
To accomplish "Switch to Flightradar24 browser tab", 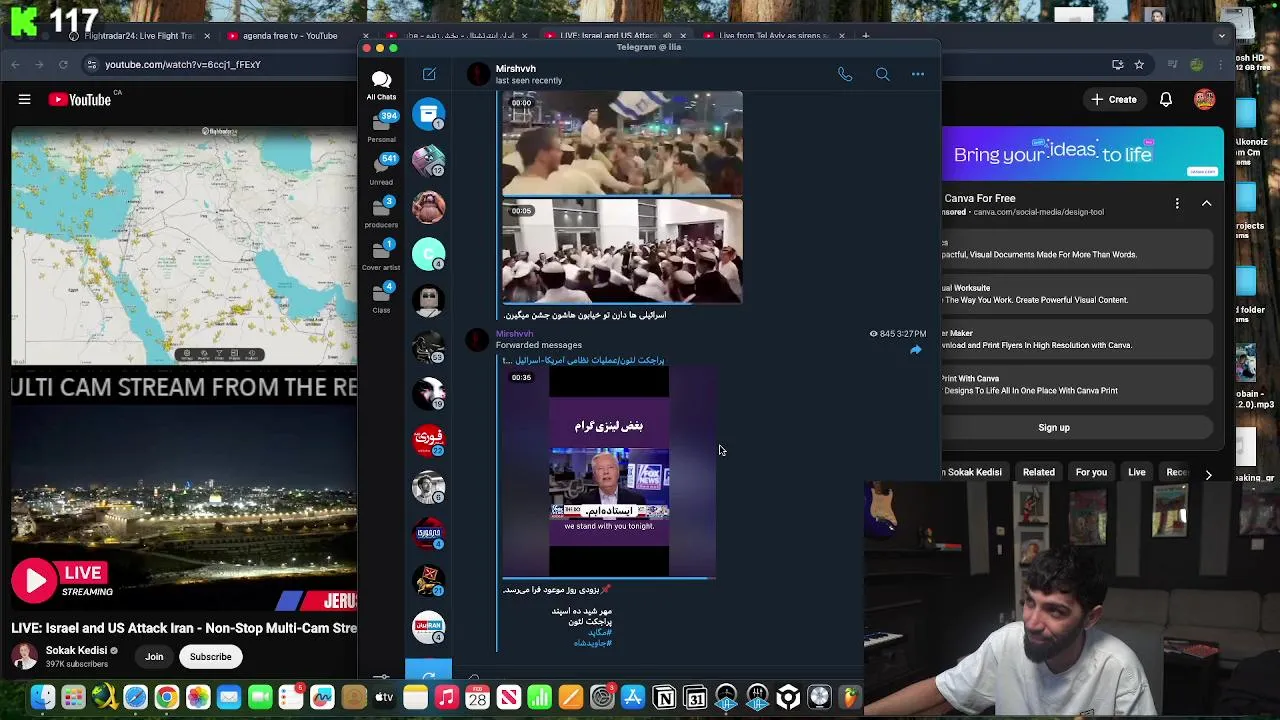I will pos(137,36).
